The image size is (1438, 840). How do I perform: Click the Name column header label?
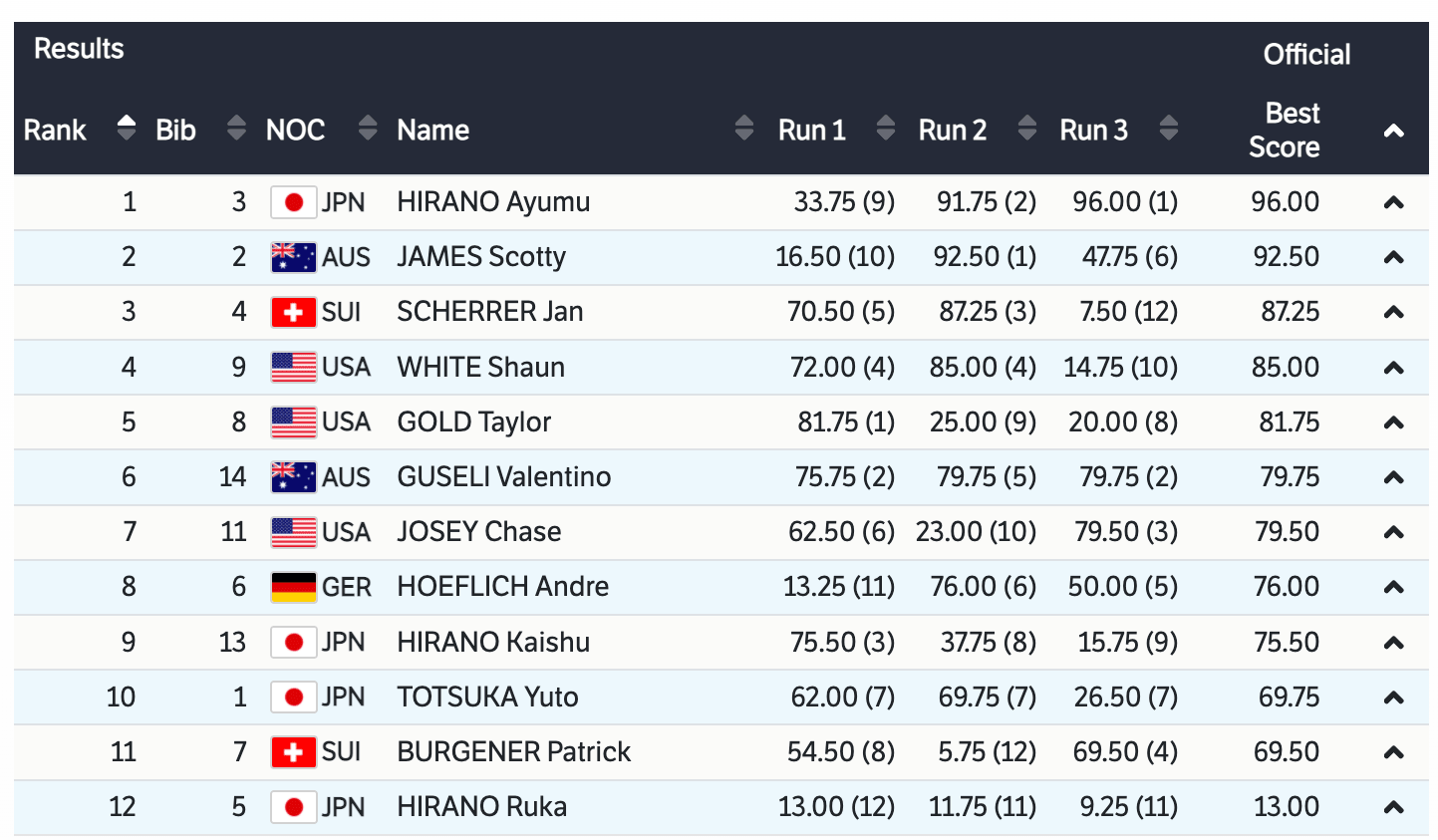432,130
